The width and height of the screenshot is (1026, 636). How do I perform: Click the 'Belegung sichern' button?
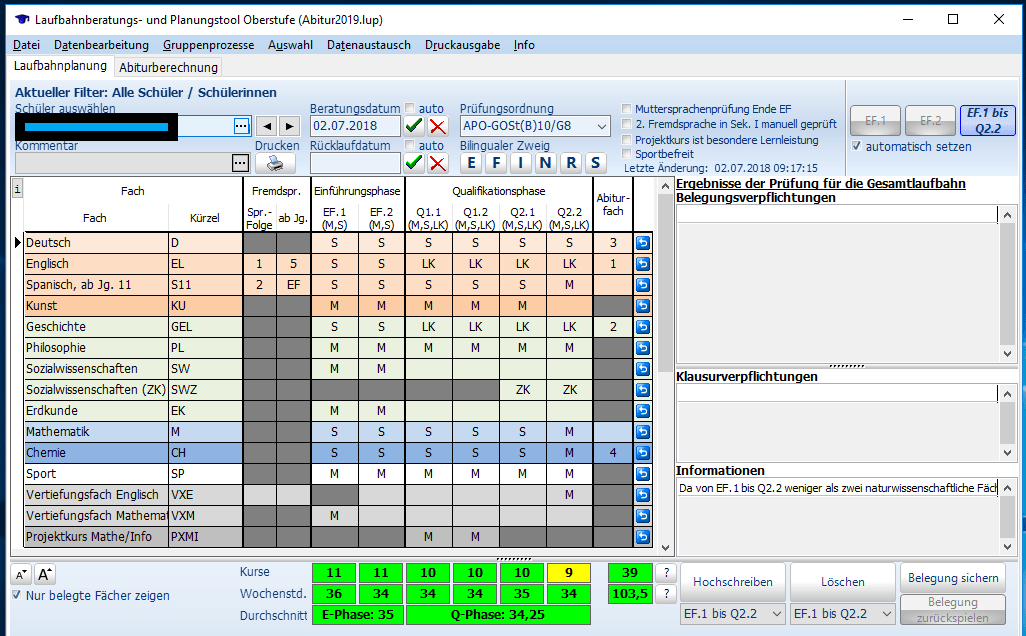pos(953,578)
